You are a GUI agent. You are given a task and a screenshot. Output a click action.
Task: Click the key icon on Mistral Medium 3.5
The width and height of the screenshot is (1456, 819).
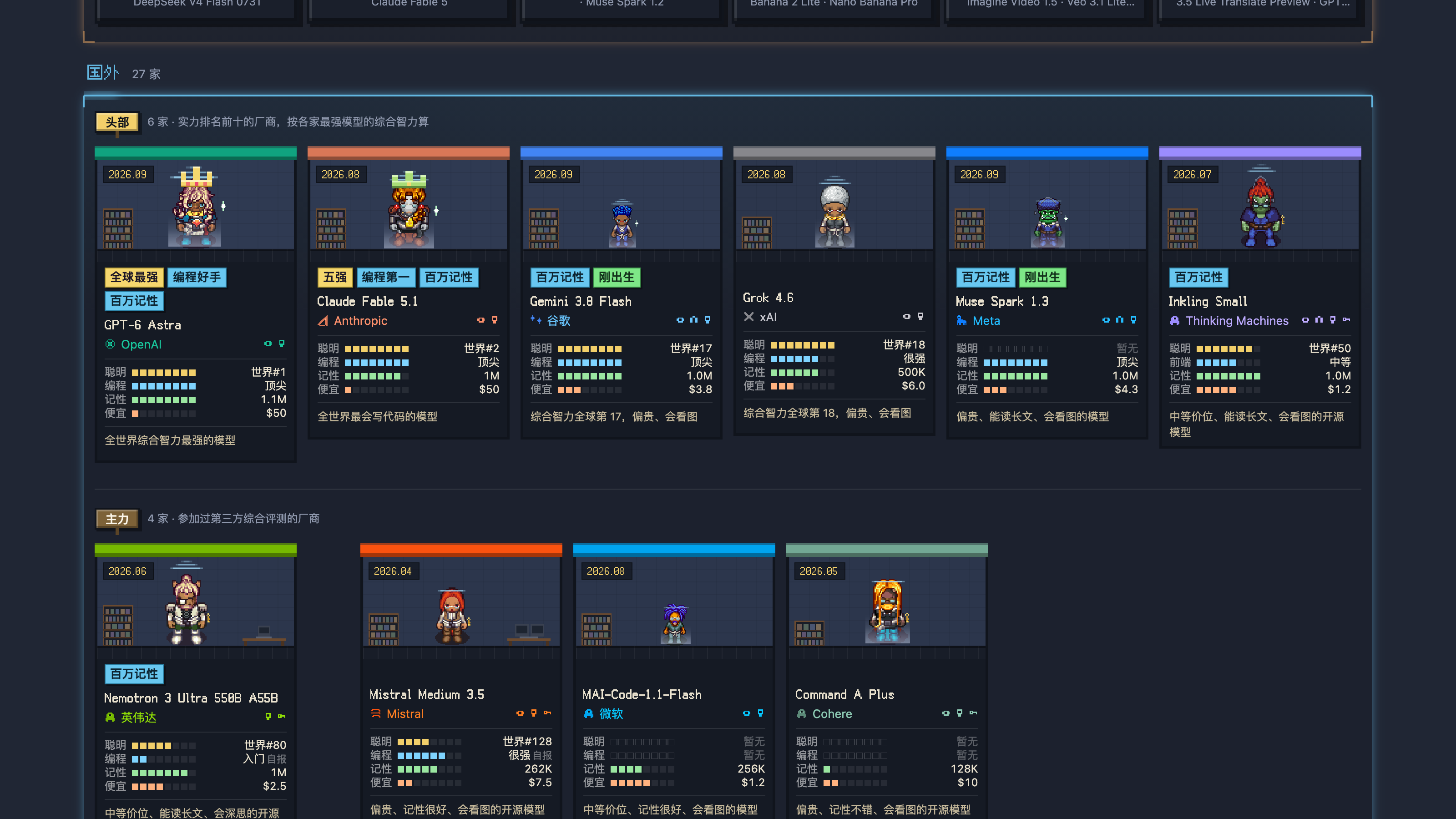[x=548, y=713]
